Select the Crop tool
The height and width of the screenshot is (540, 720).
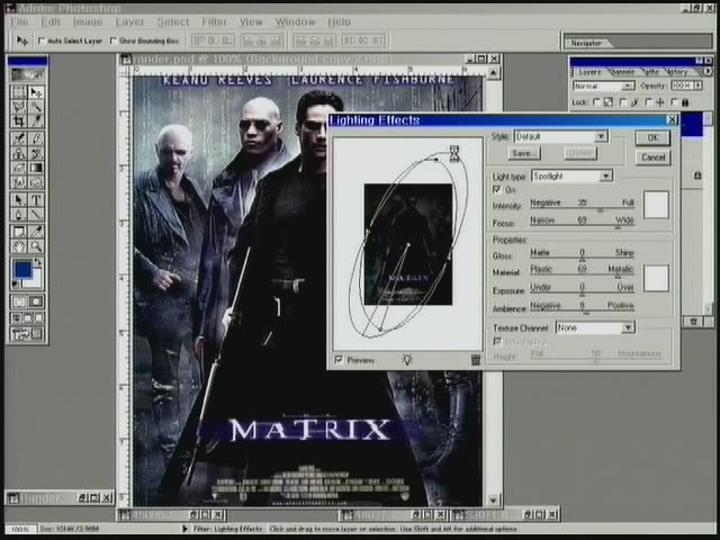[19, 121]
